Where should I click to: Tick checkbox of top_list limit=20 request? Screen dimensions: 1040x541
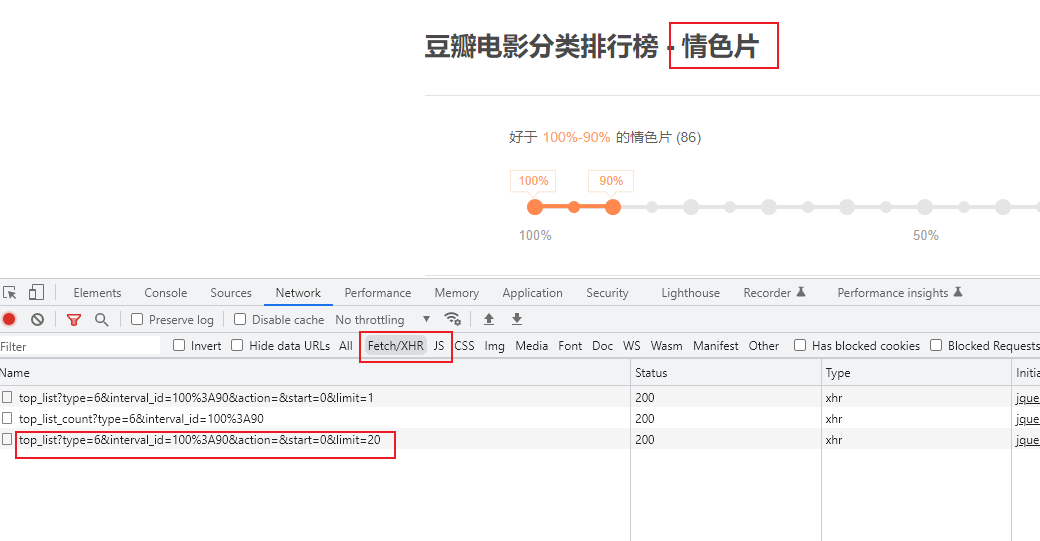[7, 439]
